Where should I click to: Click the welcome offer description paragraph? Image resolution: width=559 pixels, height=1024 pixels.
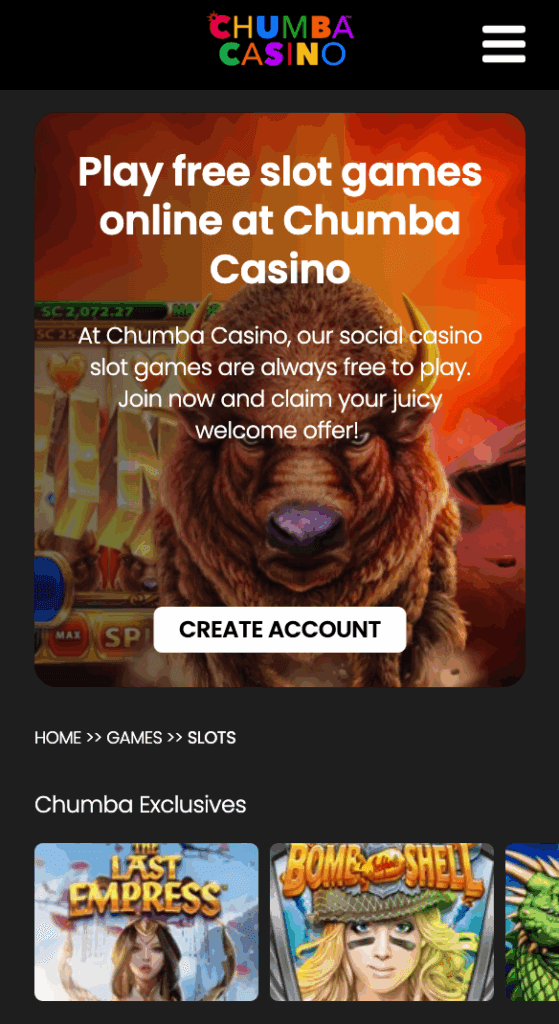(280, 383)
